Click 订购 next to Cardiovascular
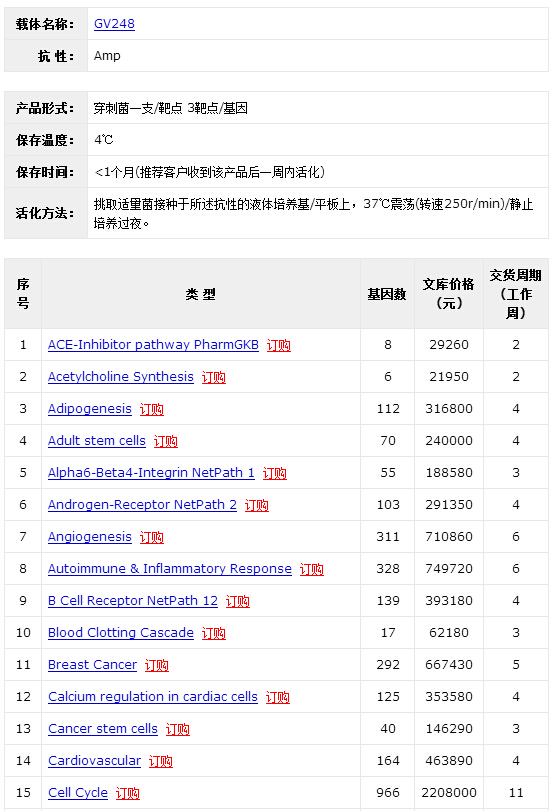The image size is (558, 811). [x=161, y=762]
